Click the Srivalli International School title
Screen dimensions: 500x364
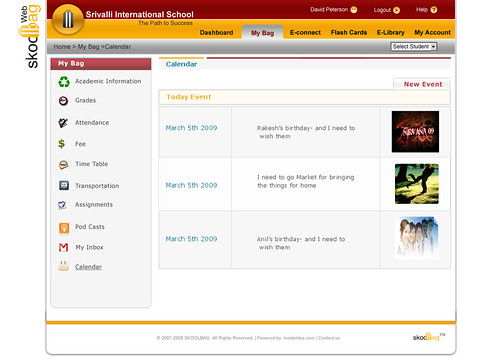point(139,14)
